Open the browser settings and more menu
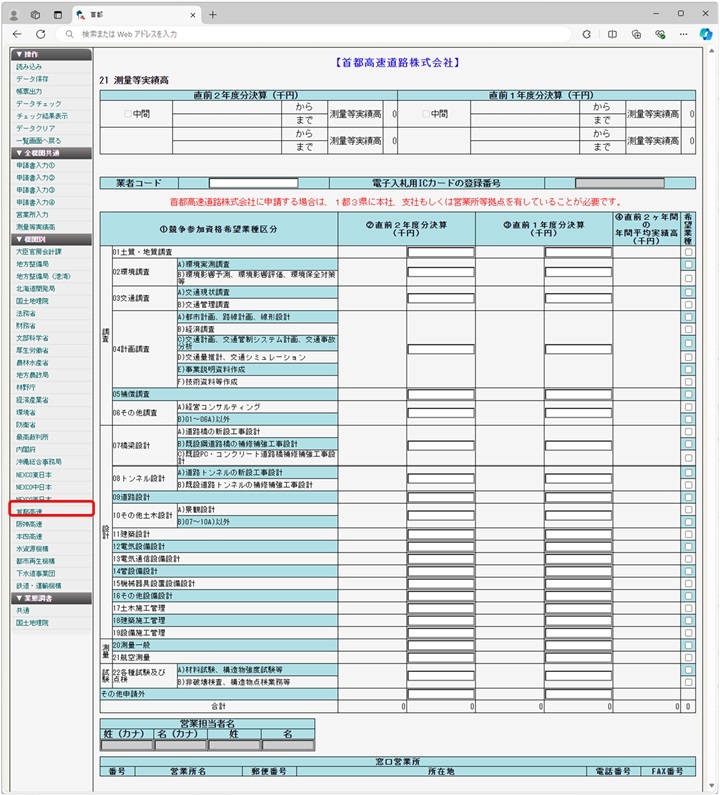Image resolution: width=720 pixels, height=795 pixels. pyautogui.click(x=683, y=34)
